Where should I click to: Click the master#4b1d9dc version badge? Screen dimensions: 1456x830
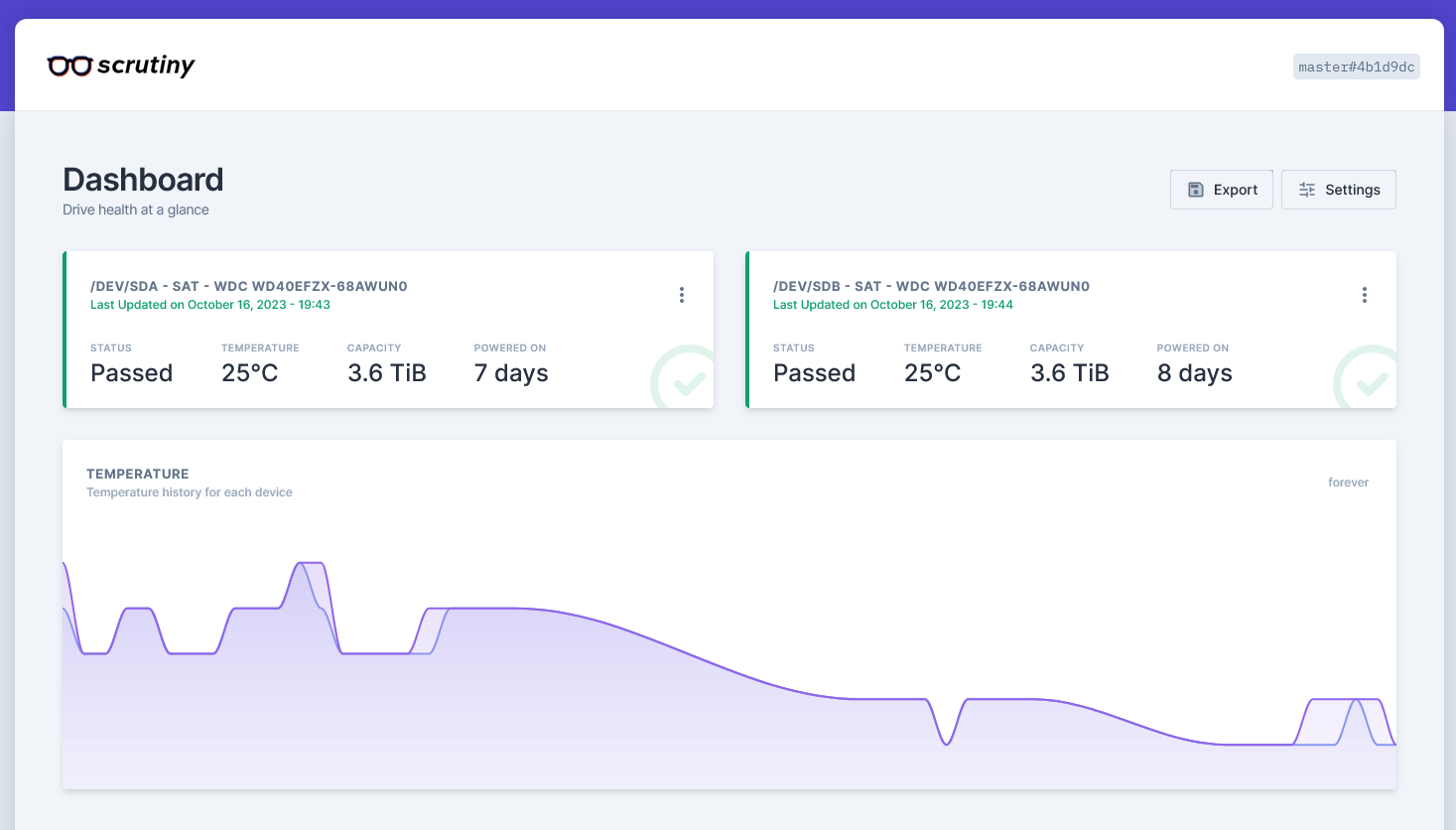(x=1356, y=67)
